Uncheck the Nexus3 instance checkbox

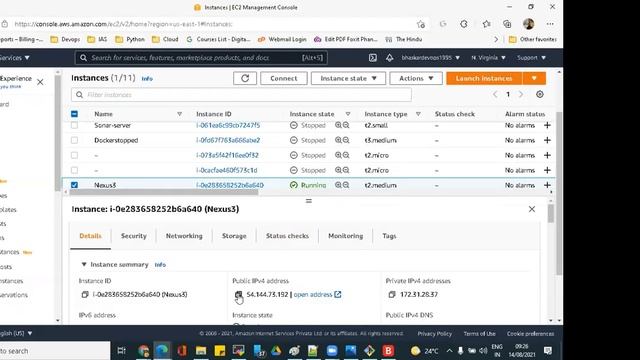click(x=74, y=185)
